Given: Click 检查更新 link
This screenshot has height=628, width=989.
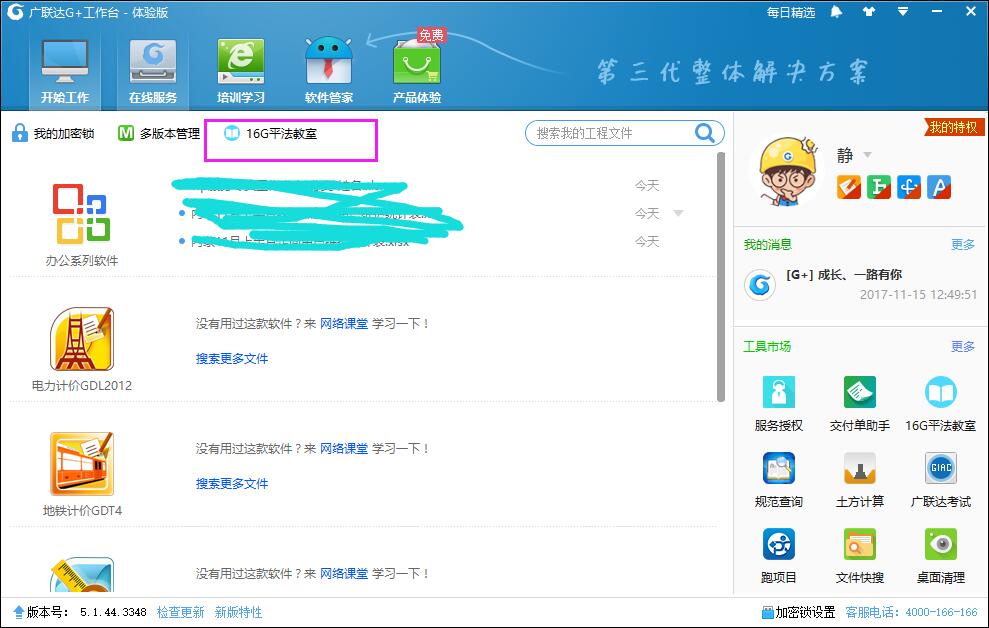Looking at the screenshot, I should tap(180, 612).
